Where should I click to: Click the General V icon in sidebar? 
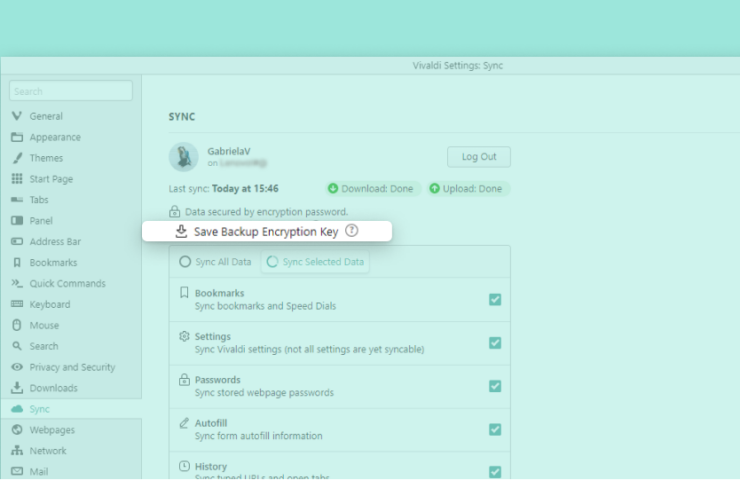[x=17, y=116]
